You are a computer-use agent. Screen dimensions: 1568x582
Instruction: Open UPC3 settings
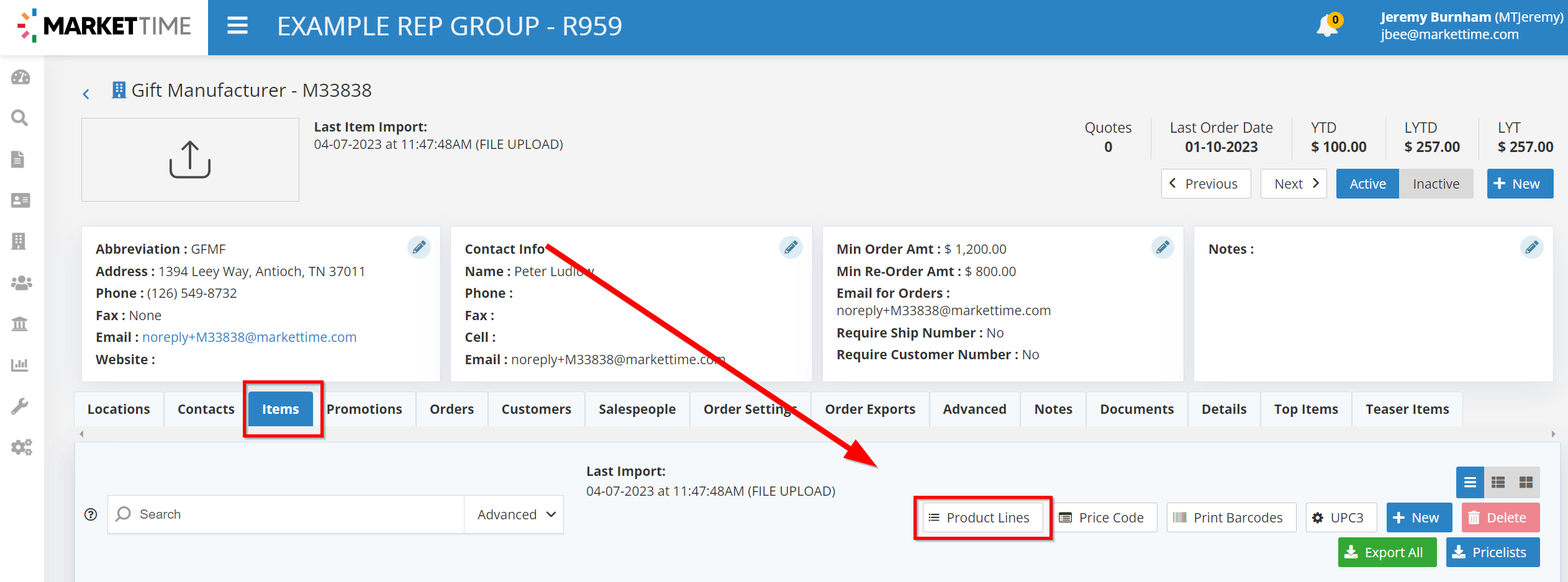(x=1341, y=517)
